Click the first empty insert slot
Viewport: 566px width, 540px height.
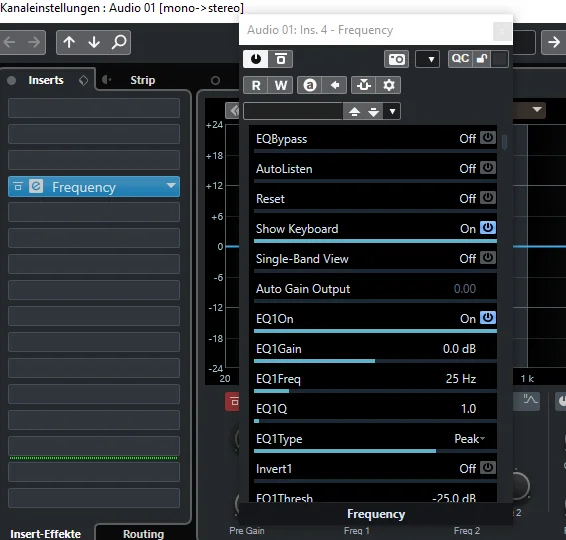(94, 108)
